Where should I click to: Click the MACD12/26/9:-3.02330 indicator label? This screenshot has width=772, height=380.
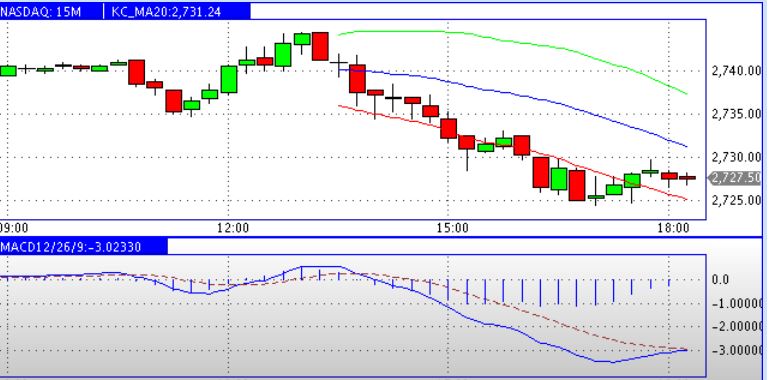point(71,247)
